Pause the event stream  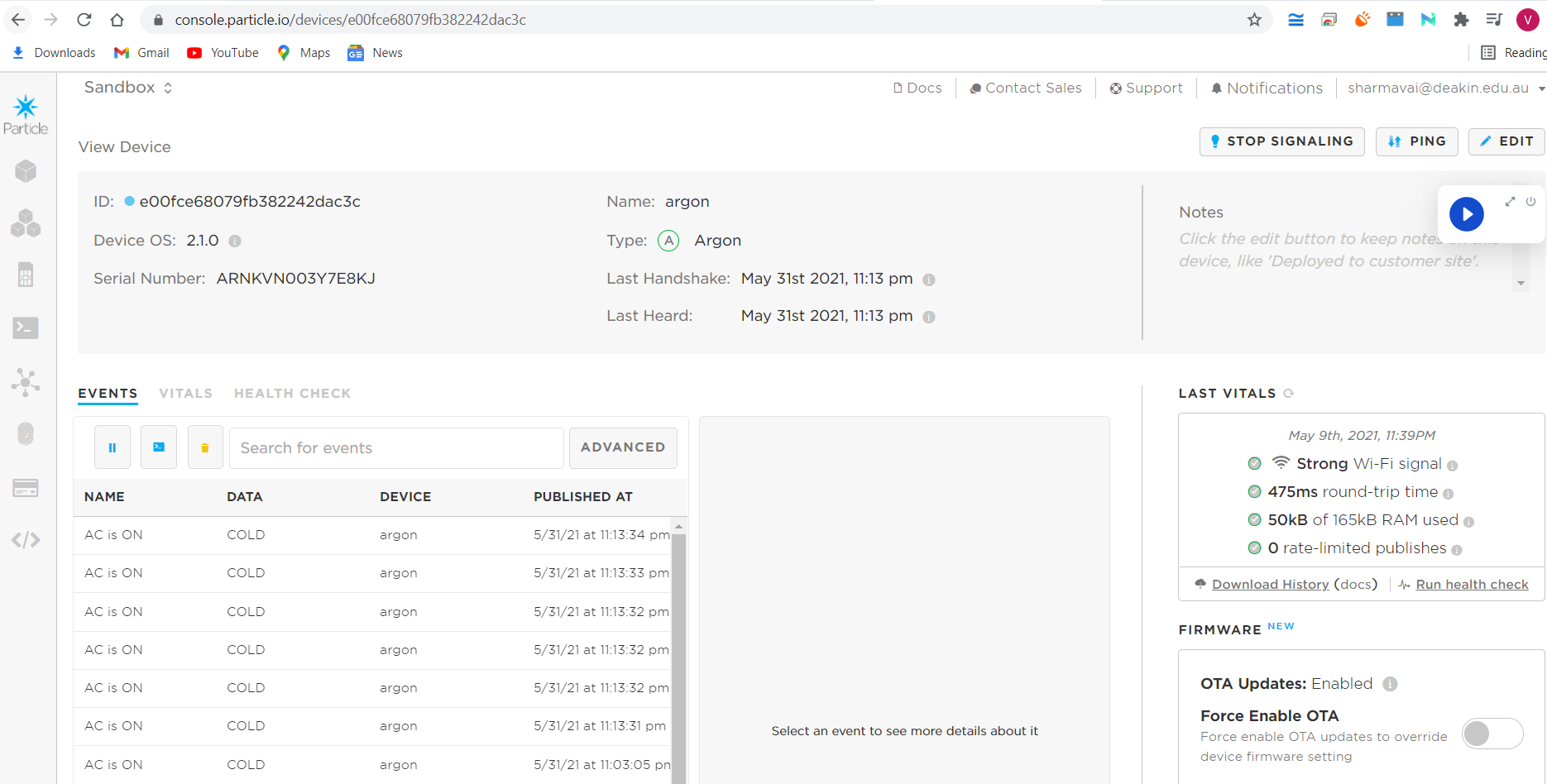pyautogui.click(x=113, y=447)
